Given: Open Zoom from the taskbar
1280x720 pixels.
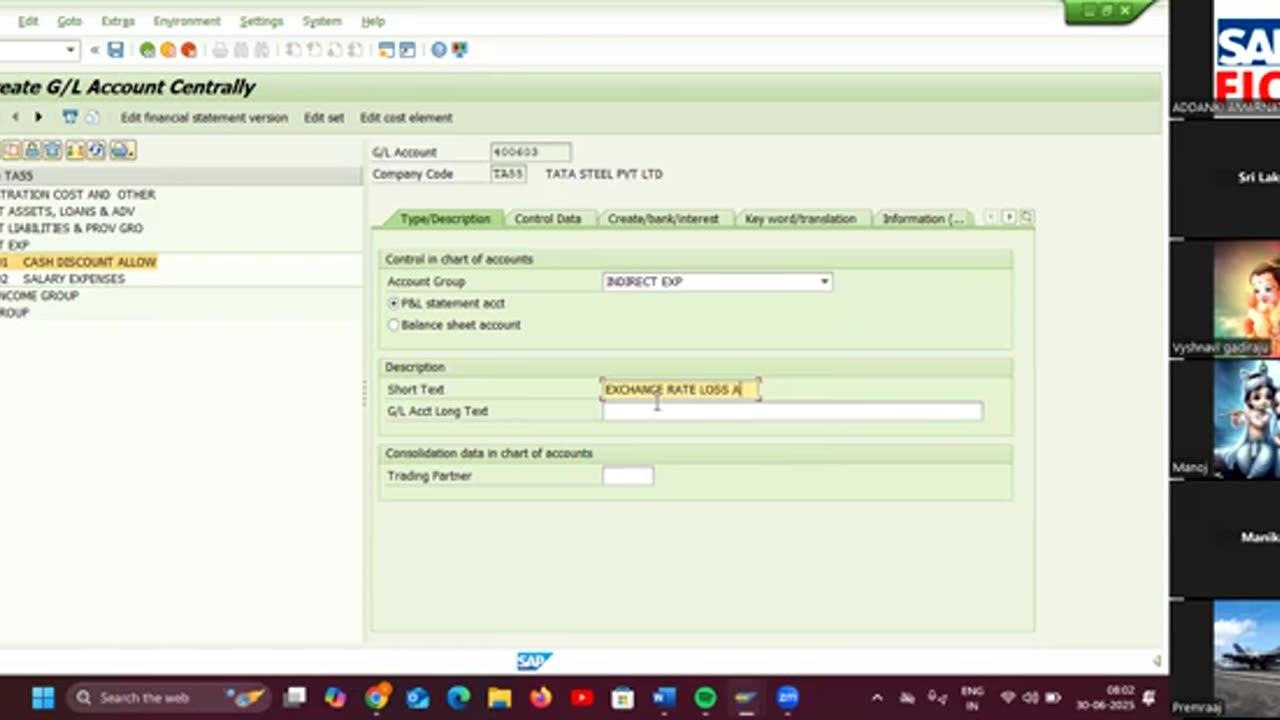Looking at the screenshot, I should (787, 697).
